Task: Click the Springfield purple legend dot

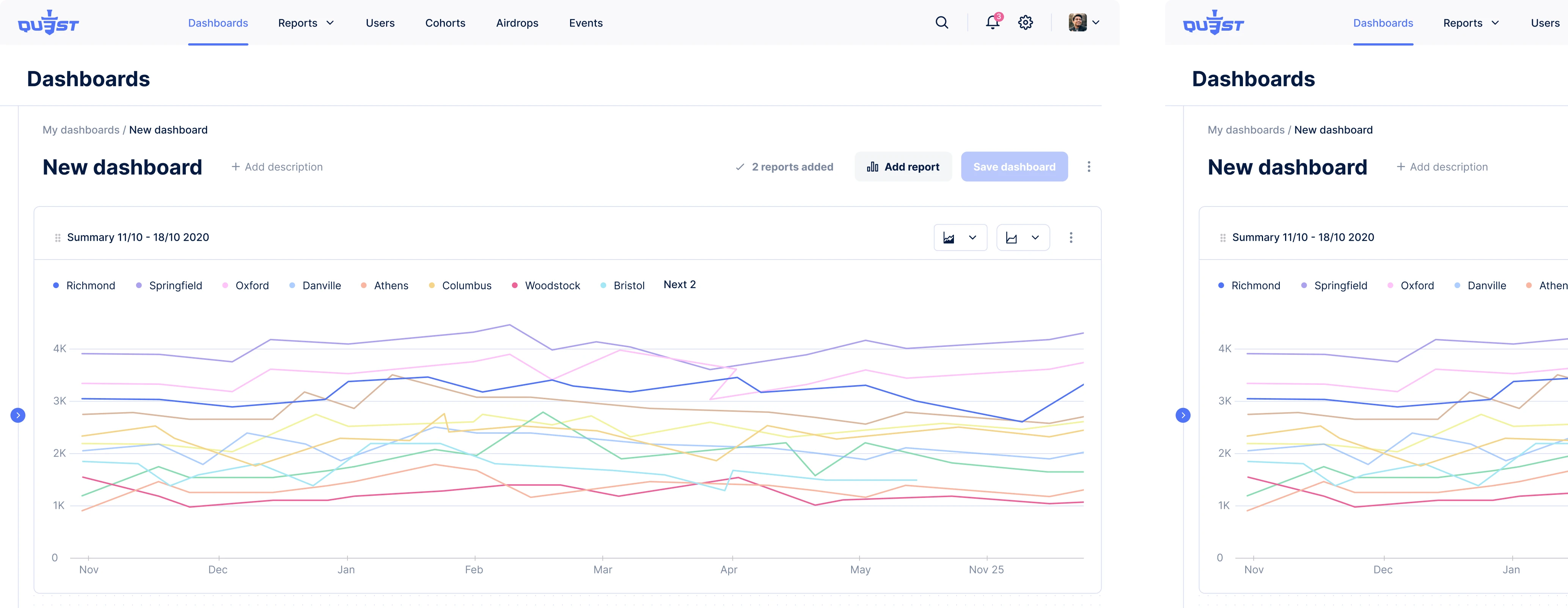Action: click(x=139, y=286)
